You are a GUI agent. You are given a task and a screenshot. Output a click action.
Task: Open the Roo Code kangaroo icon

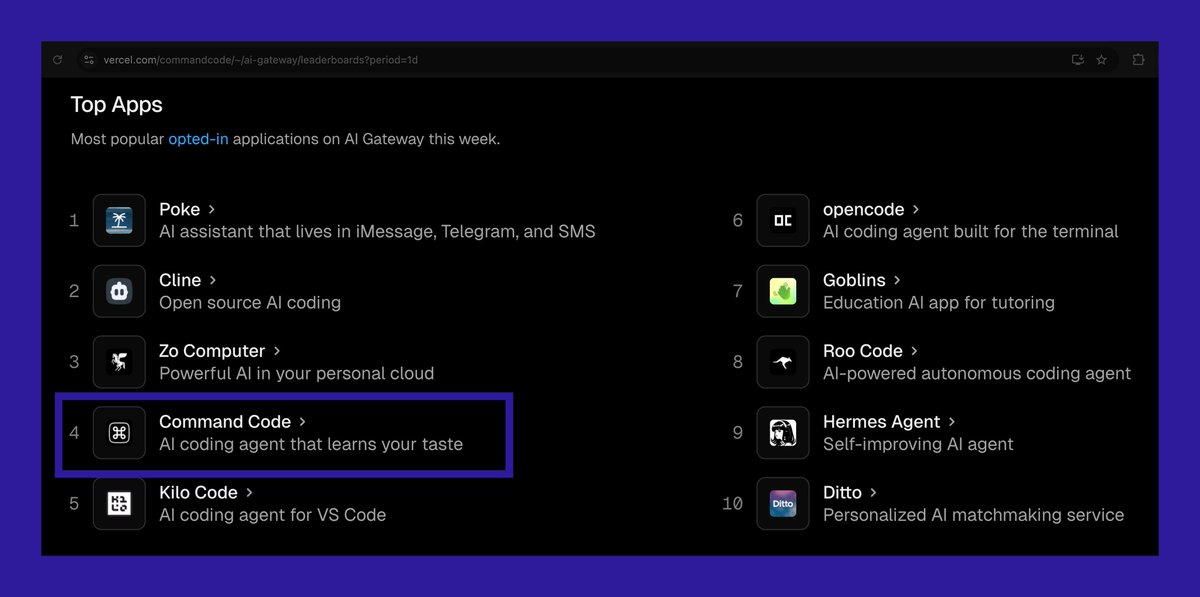(x=783, y=362)
